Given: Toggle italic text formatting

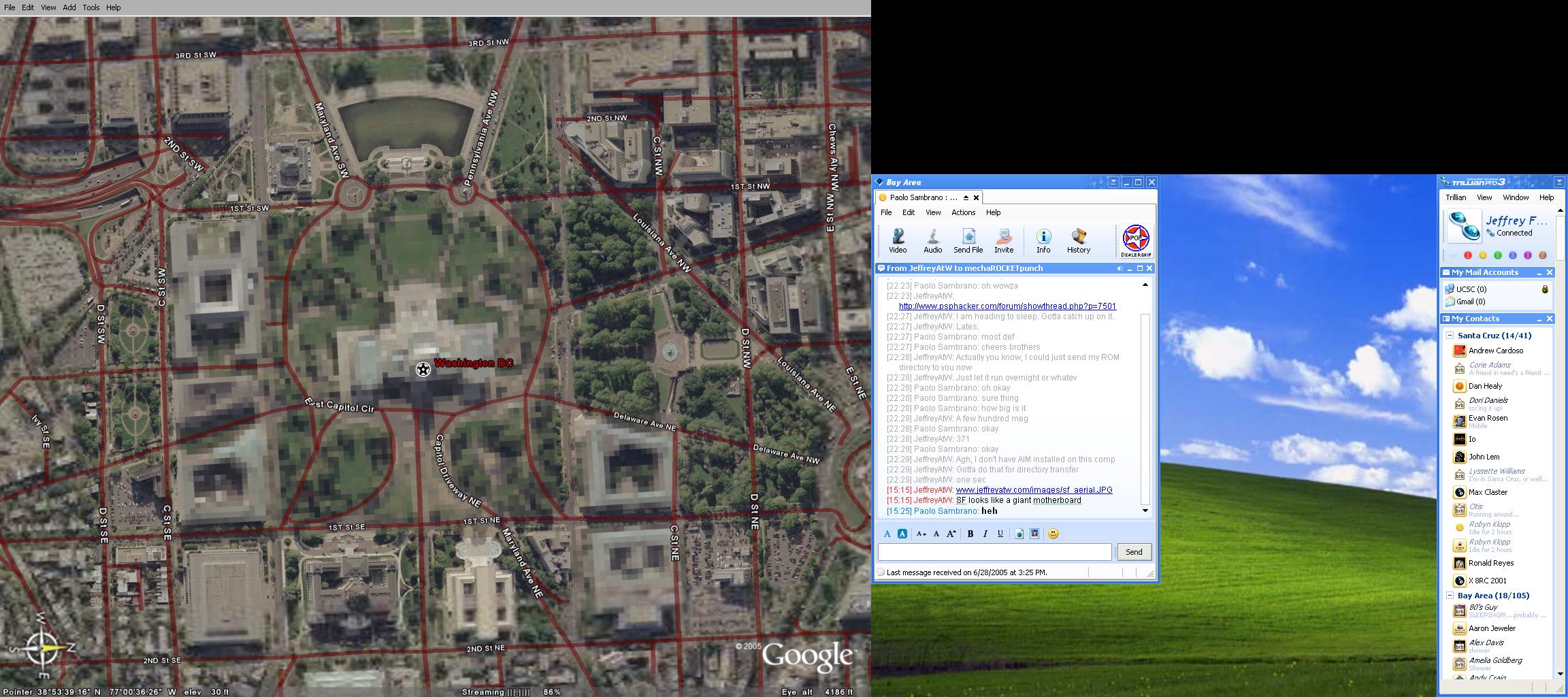Looking at the screenshot, I should tap(985, 534).
